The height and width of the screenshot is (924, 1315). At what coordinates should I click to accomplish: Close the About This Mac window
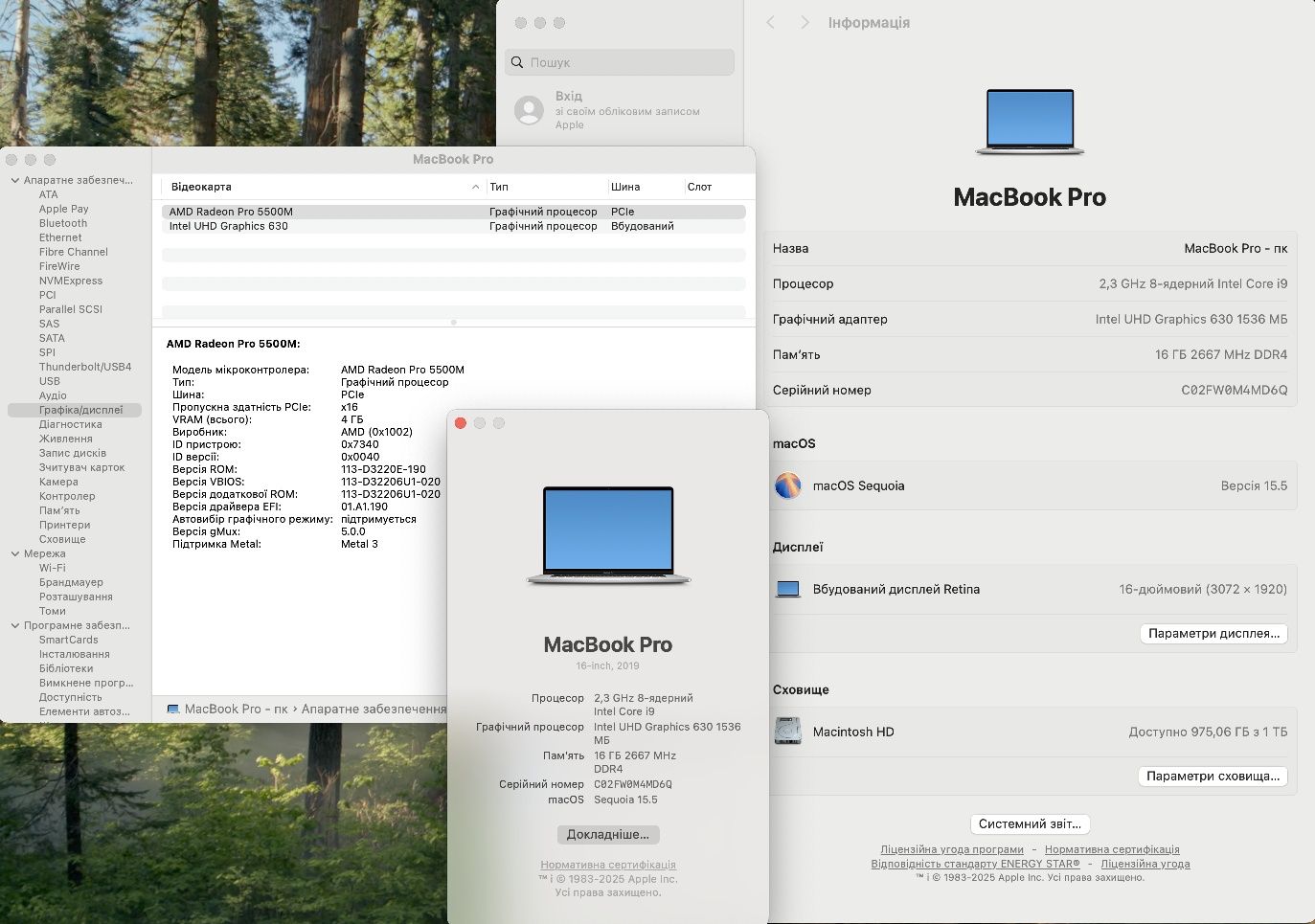click(x=461, y=423)
